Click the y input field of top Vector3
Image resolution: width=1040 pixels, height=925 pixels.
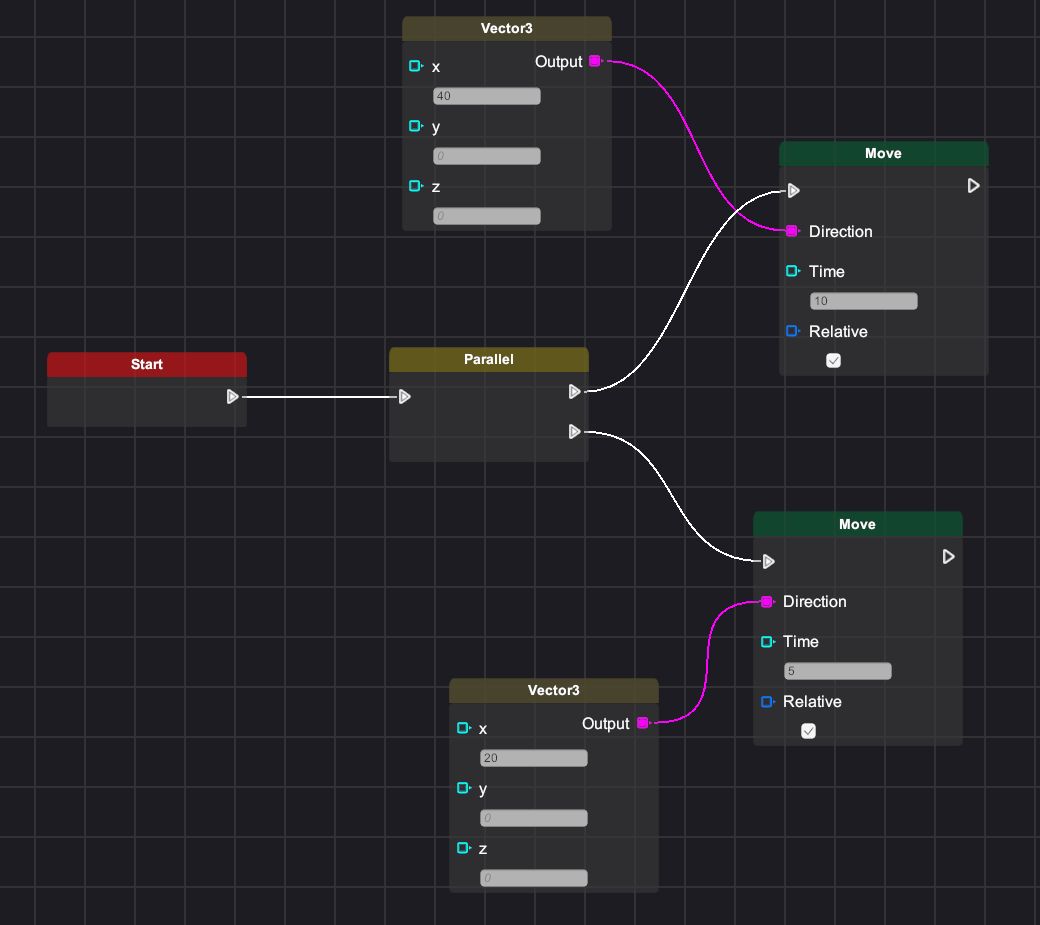click(x=487, y=157)
